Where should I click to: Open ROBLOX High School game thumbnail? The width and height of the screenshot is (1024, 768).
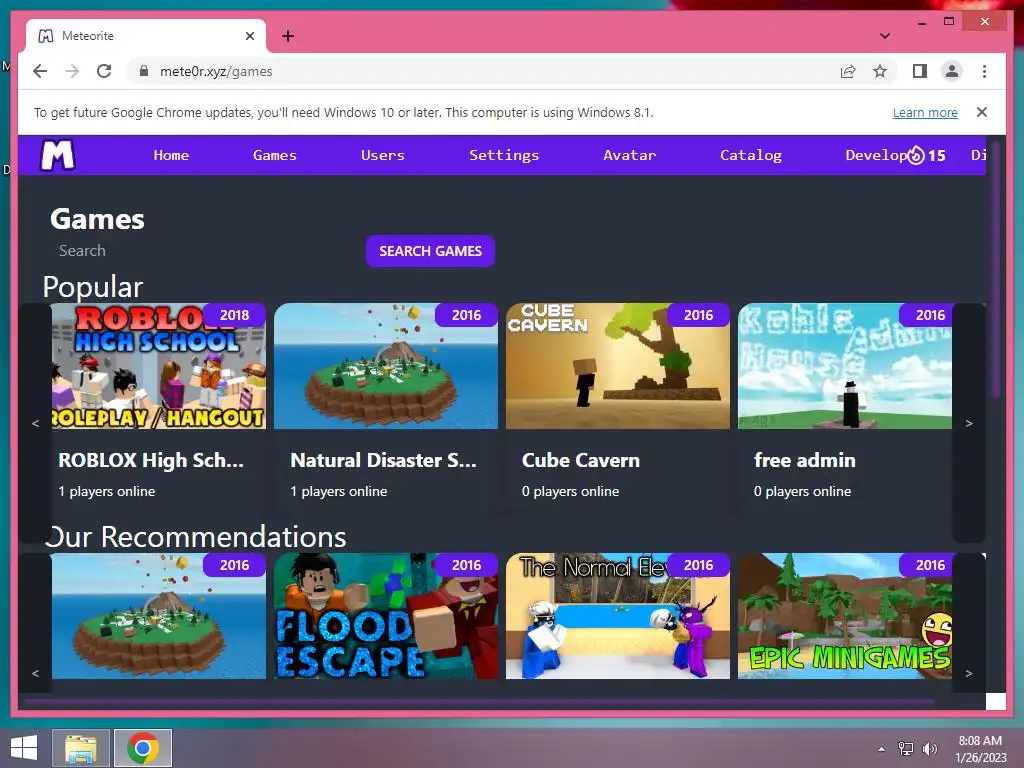159,366
